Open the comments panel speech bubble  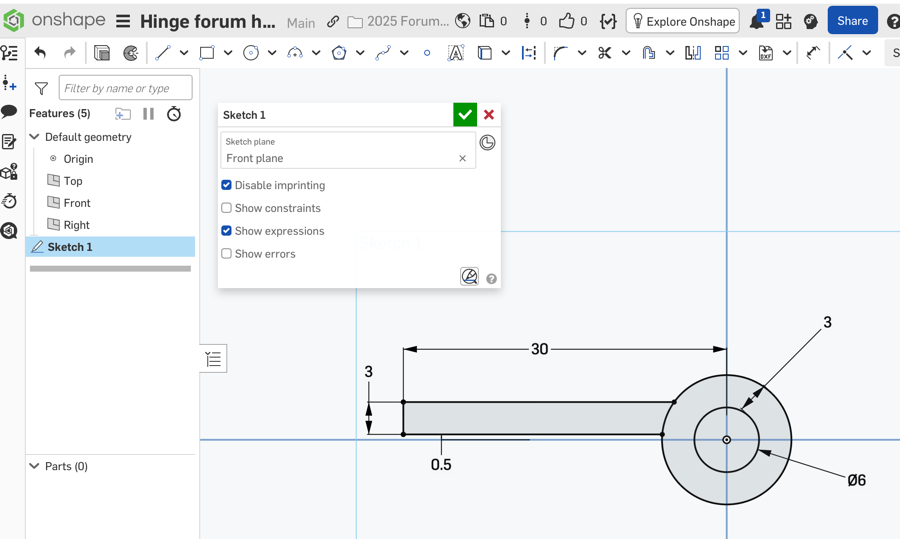pyautogui.click(x=10, y=112)
